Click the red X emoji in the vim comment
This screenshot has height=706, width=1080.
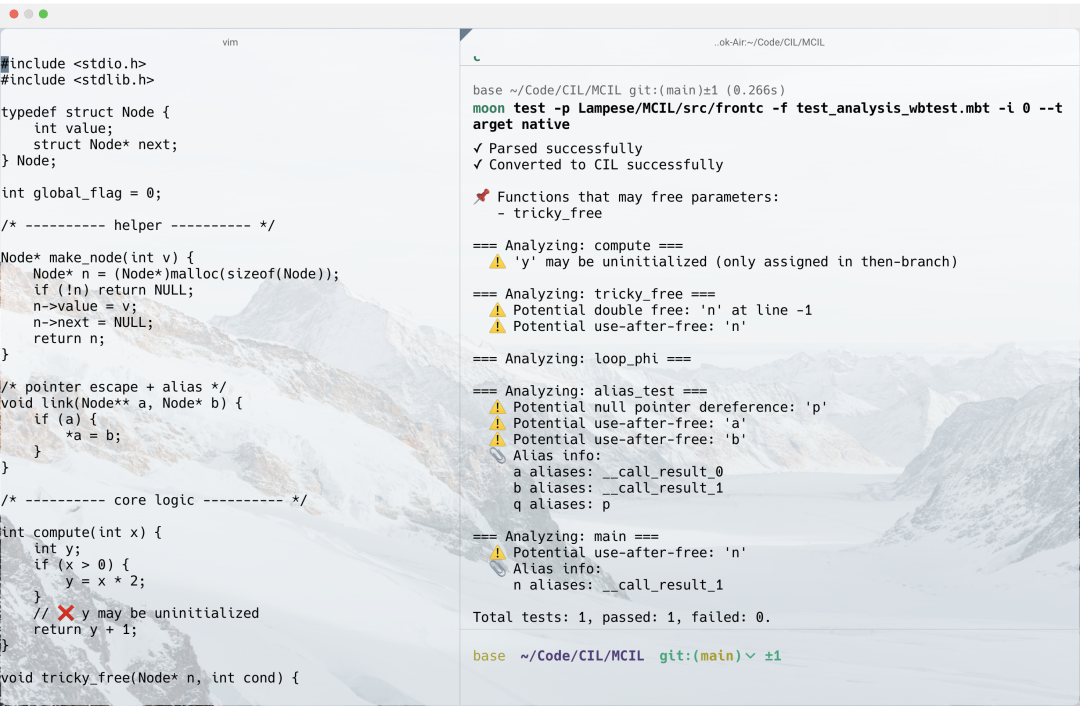(x=66, y=613)
